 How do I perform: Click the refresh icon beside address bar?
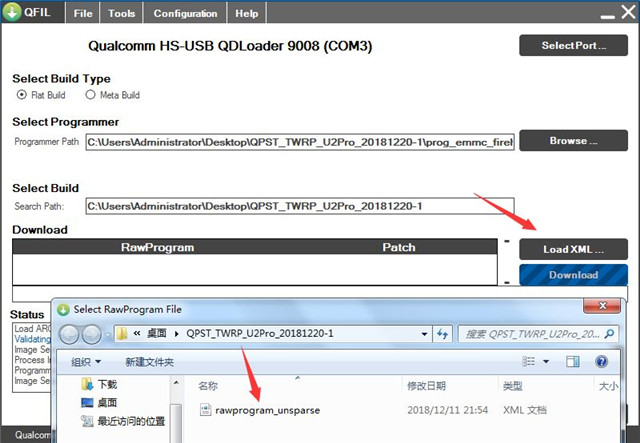(439, 333)
